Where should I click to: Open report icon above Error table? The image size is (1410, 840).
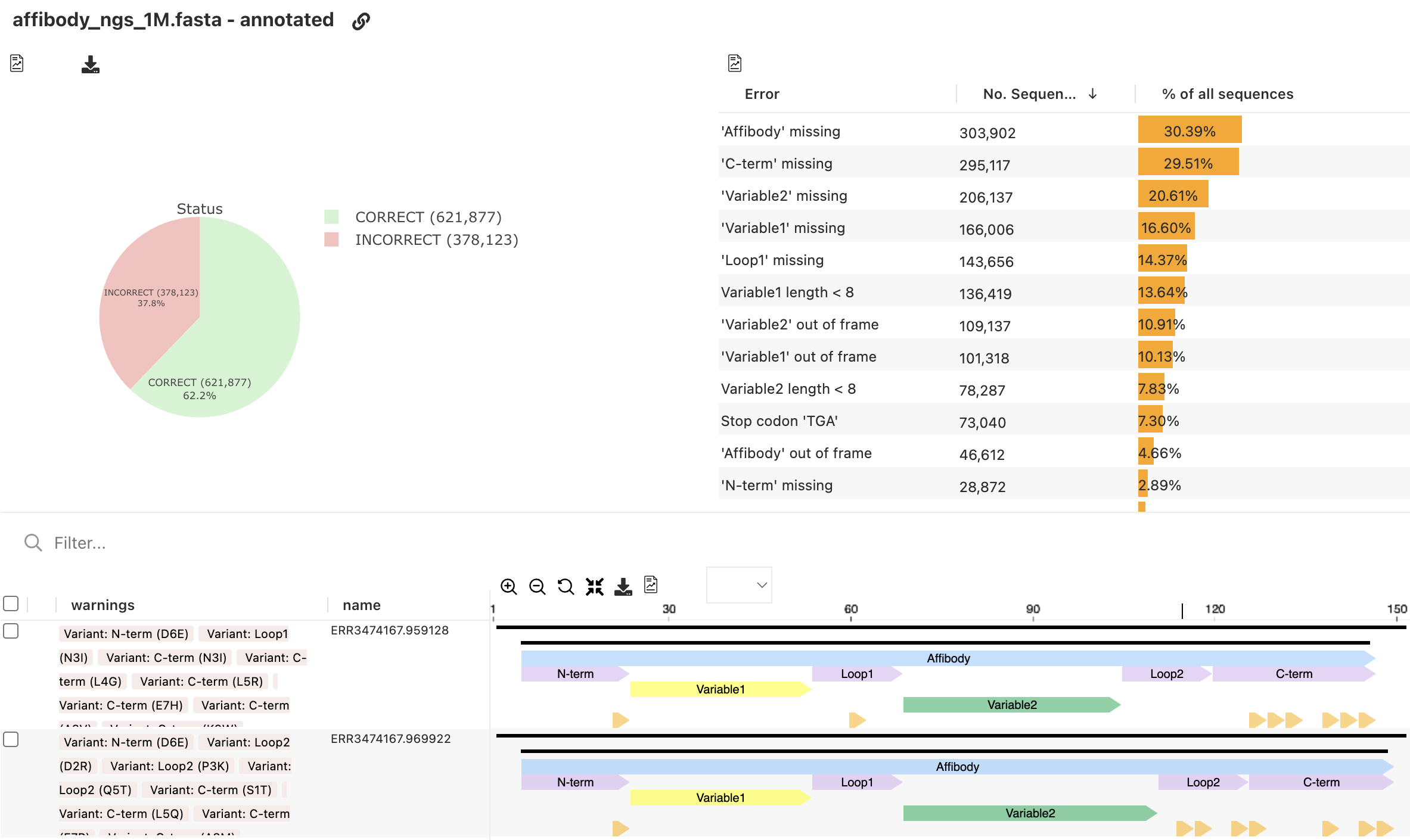pos(735,63)
